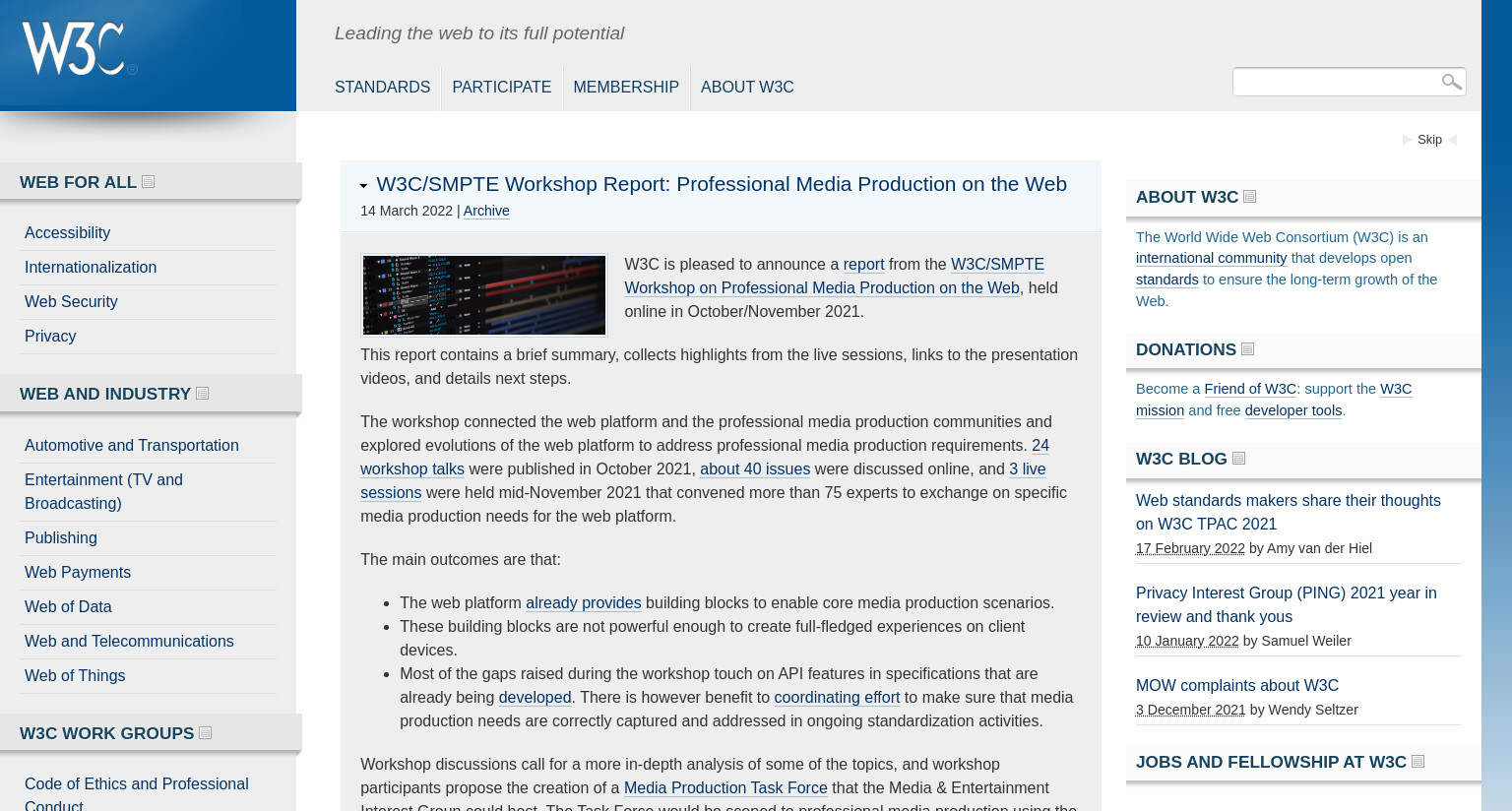Click the W3C logo
Screen dimensions: 1512x811
(x=79, y=48)
